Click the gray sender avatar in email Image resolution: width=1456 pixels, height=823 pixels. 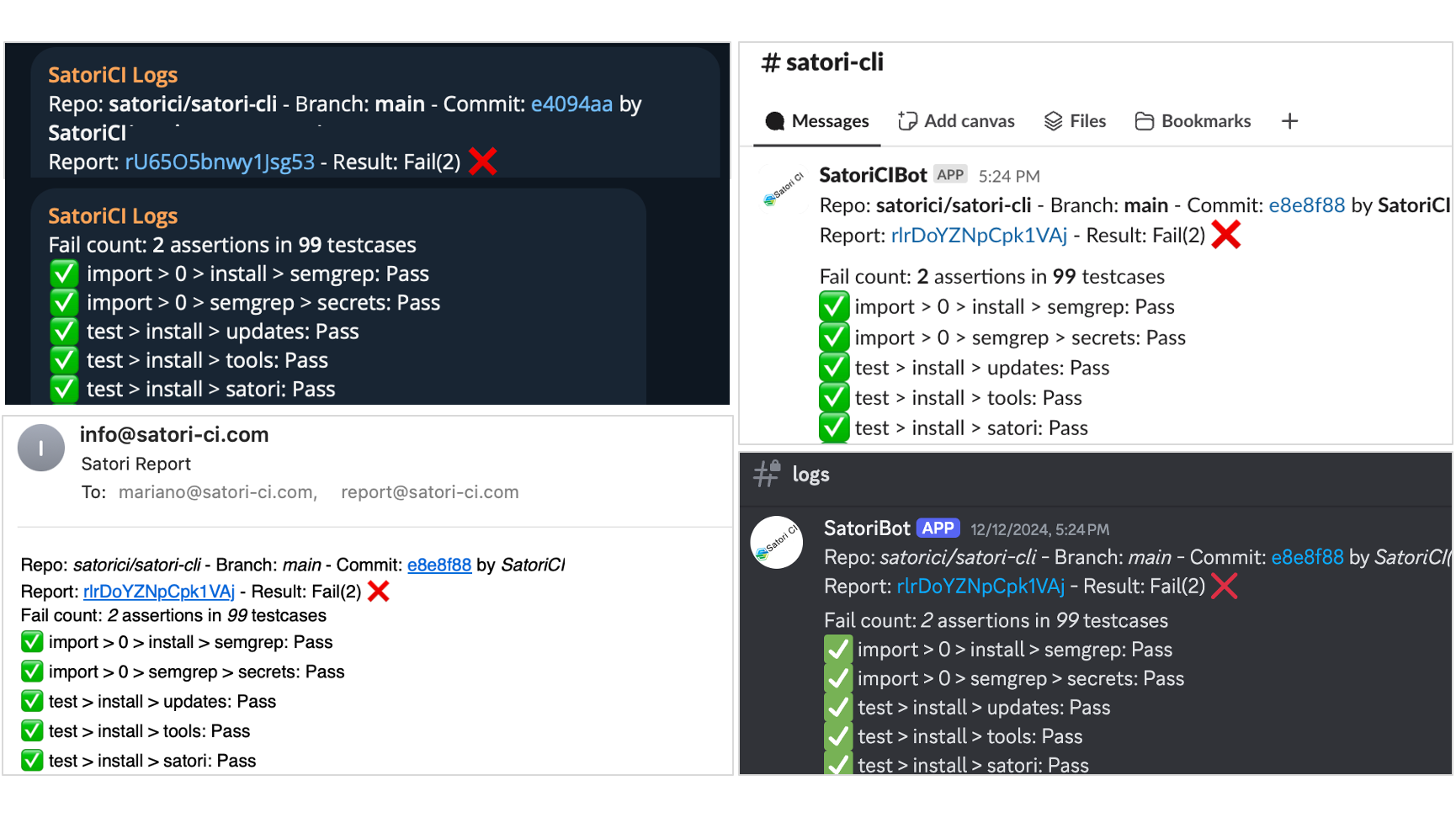(x=41, y=448)
